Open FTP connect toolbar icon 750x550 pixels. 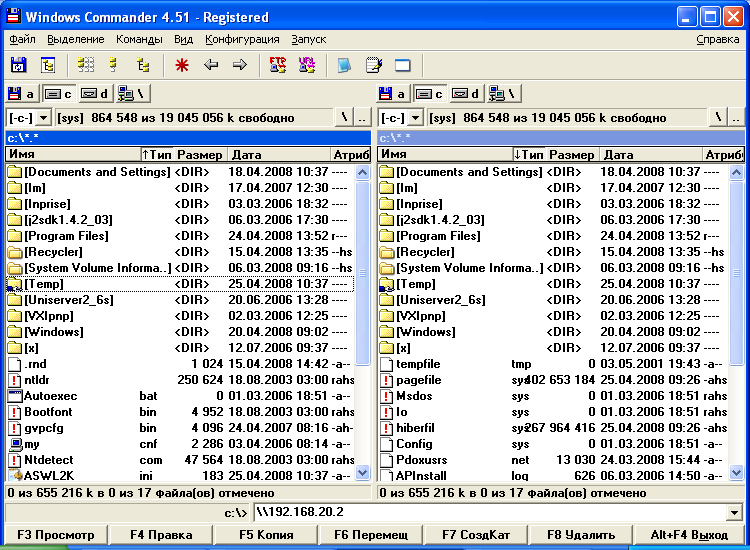(x=278, y=65)
